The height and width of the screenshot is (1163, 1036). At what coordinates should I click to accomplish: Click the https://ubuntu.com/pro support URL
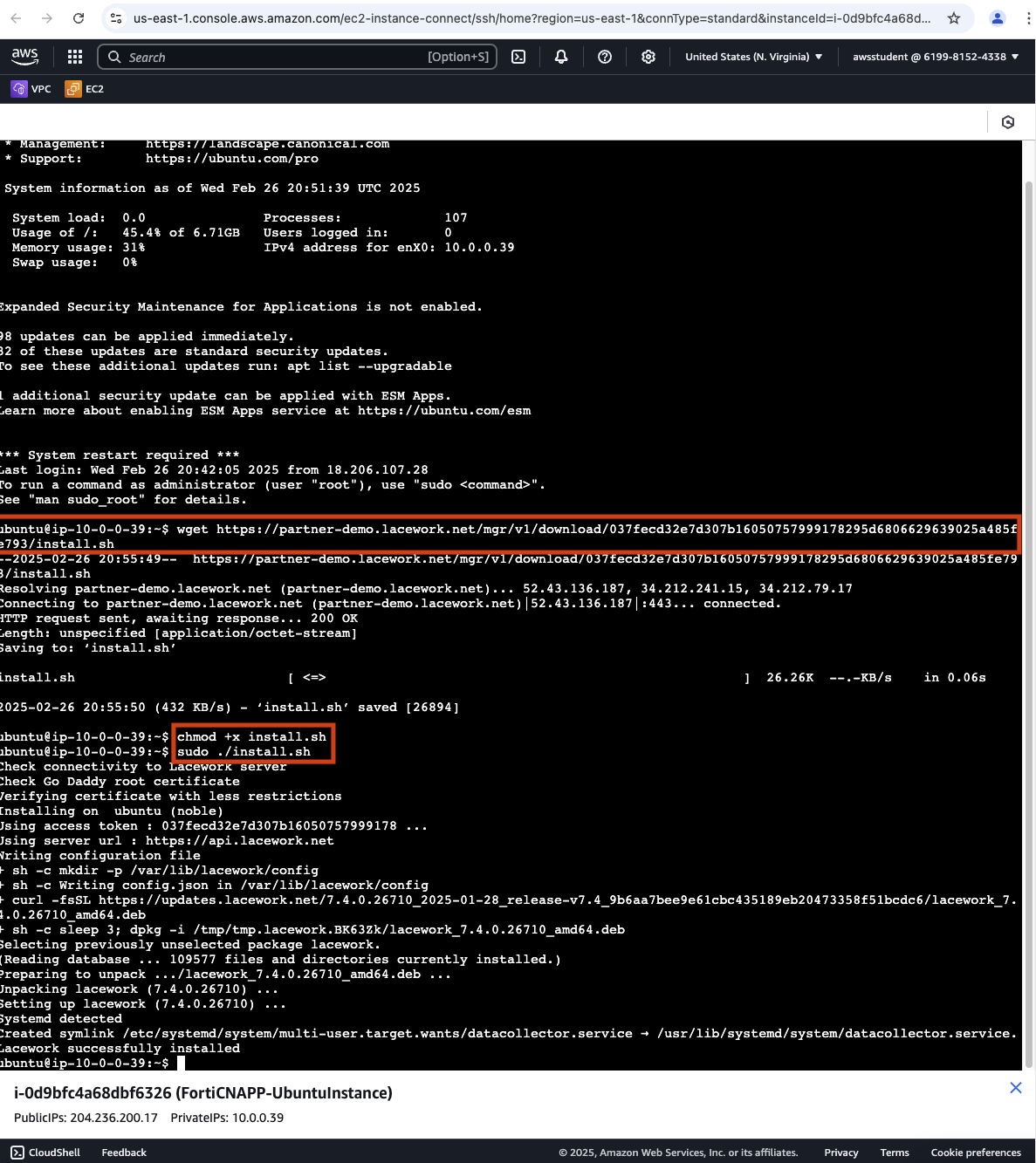pos(232,159)
